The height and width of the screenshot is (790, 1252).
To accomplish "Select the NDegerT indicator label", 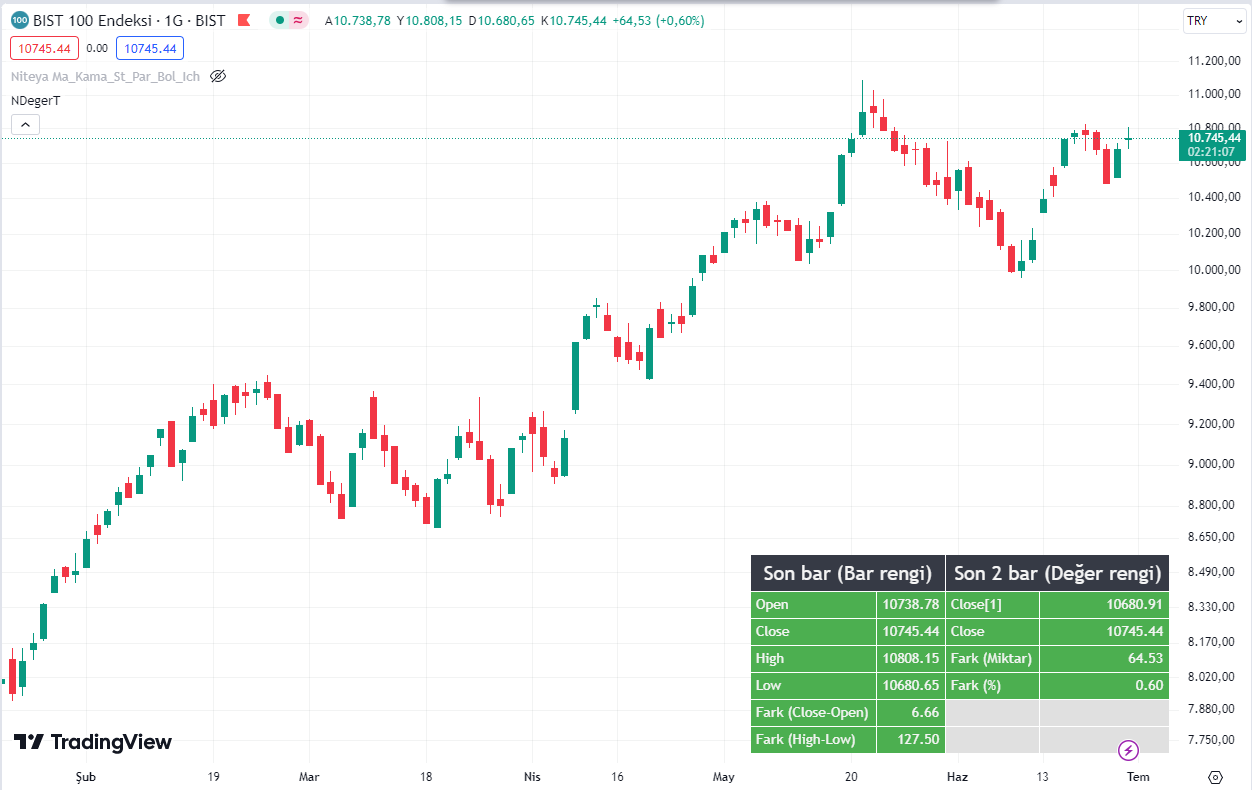I will click(36, 100).
